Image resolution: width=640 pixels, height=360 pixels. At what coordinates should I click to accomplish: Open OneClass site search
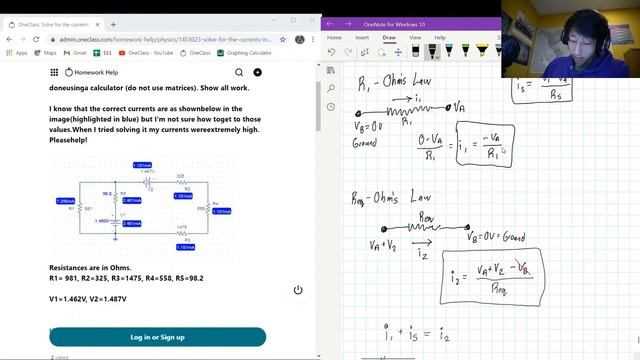point(239,72)
